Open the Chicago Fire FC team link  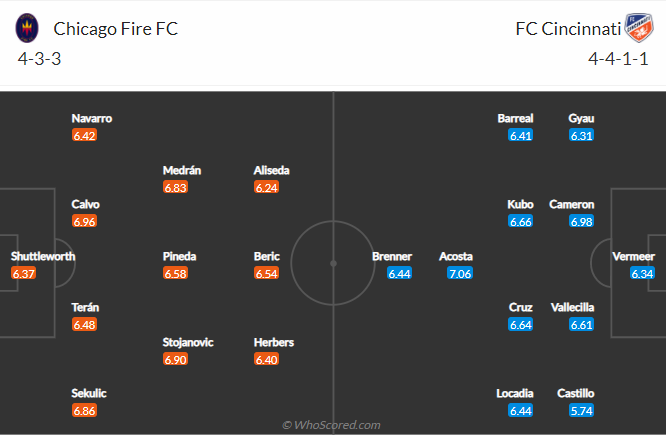(x=116, y=29)
